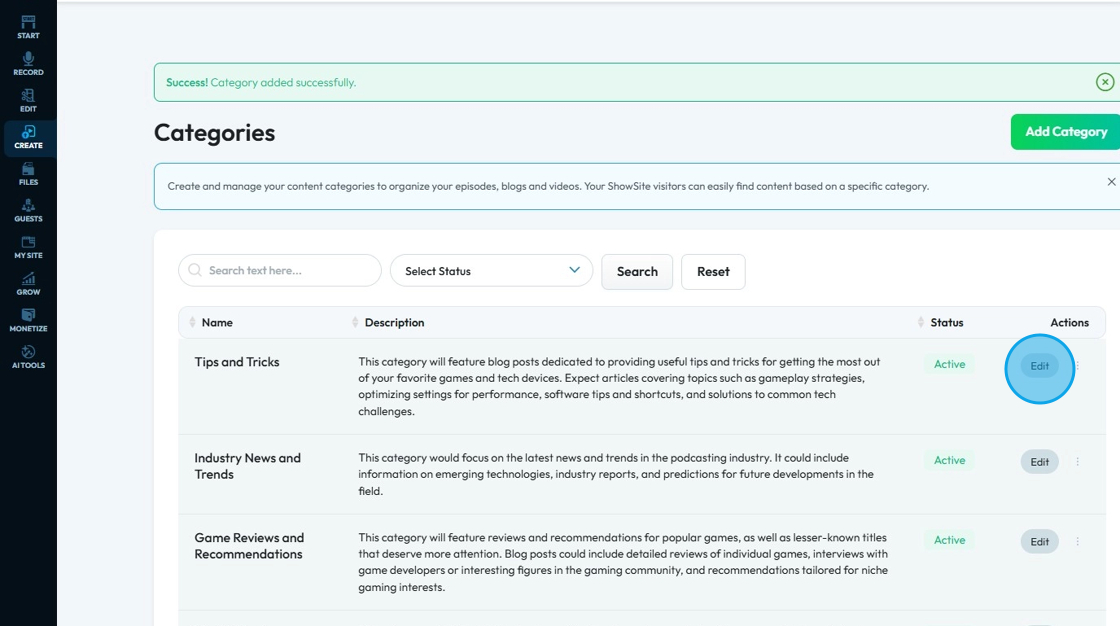Open the Files section icon
The image size is (1120, 626).
[x=28, y=174]
